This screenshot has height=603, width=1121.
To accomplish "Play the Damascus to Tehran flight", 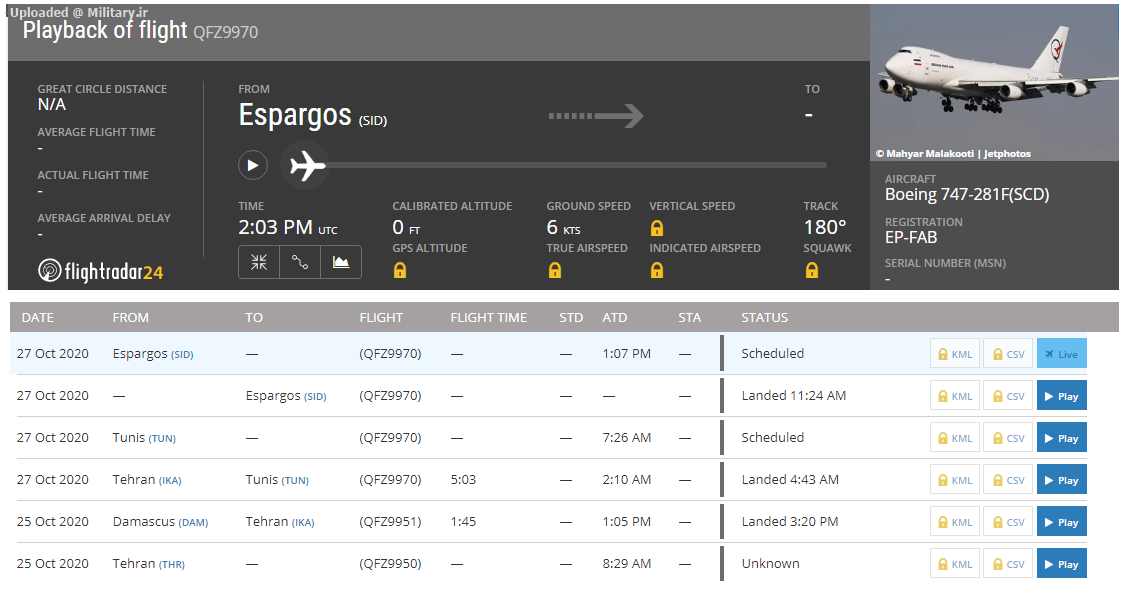I will (x=1061, y=522).
